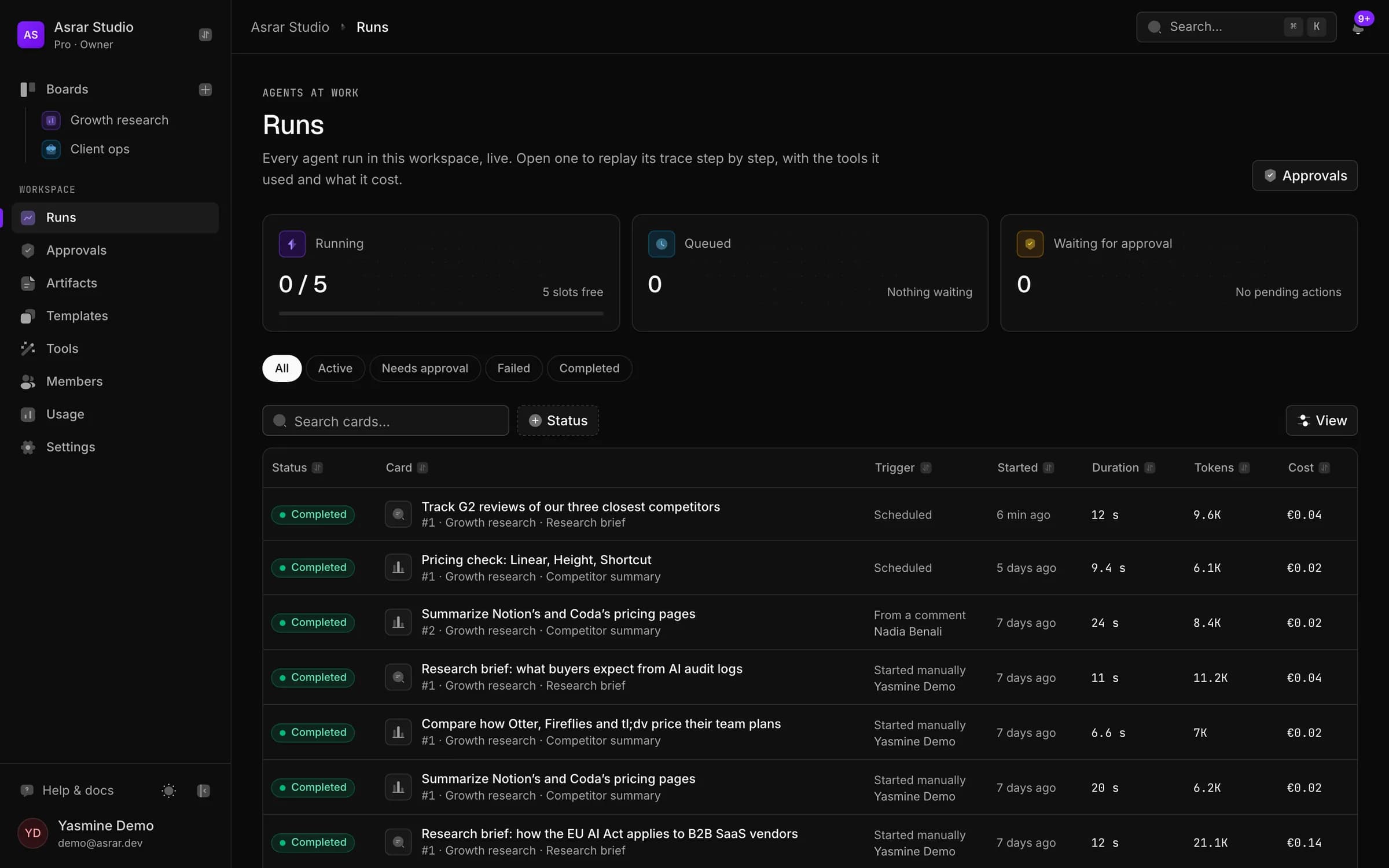Click the Queued clock icon

pos(662,244)
